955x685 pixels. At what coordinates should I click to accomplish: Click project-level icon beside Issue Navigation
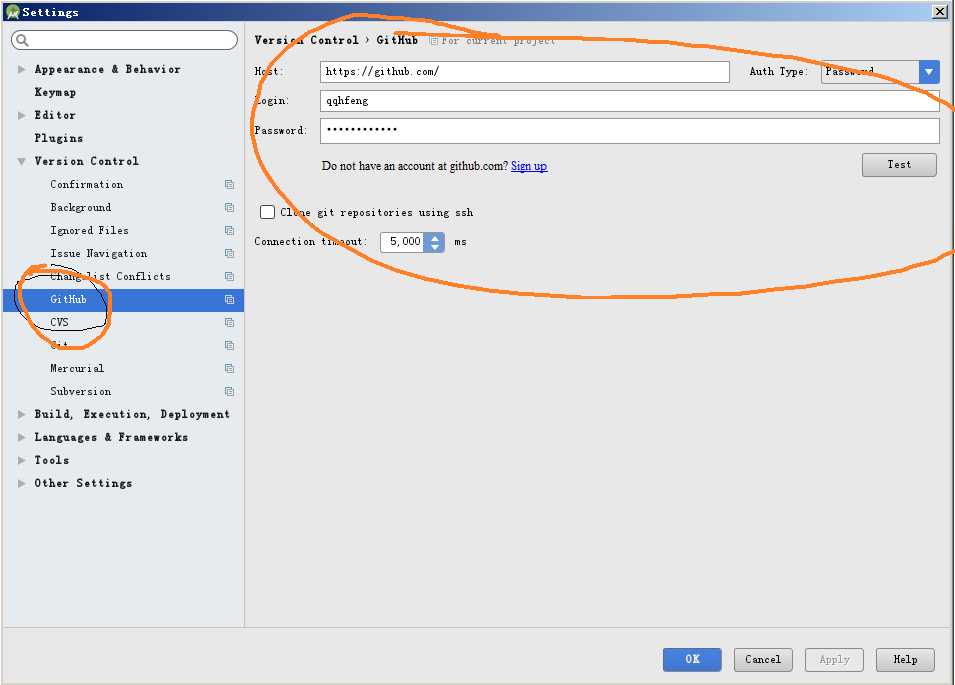229,253
